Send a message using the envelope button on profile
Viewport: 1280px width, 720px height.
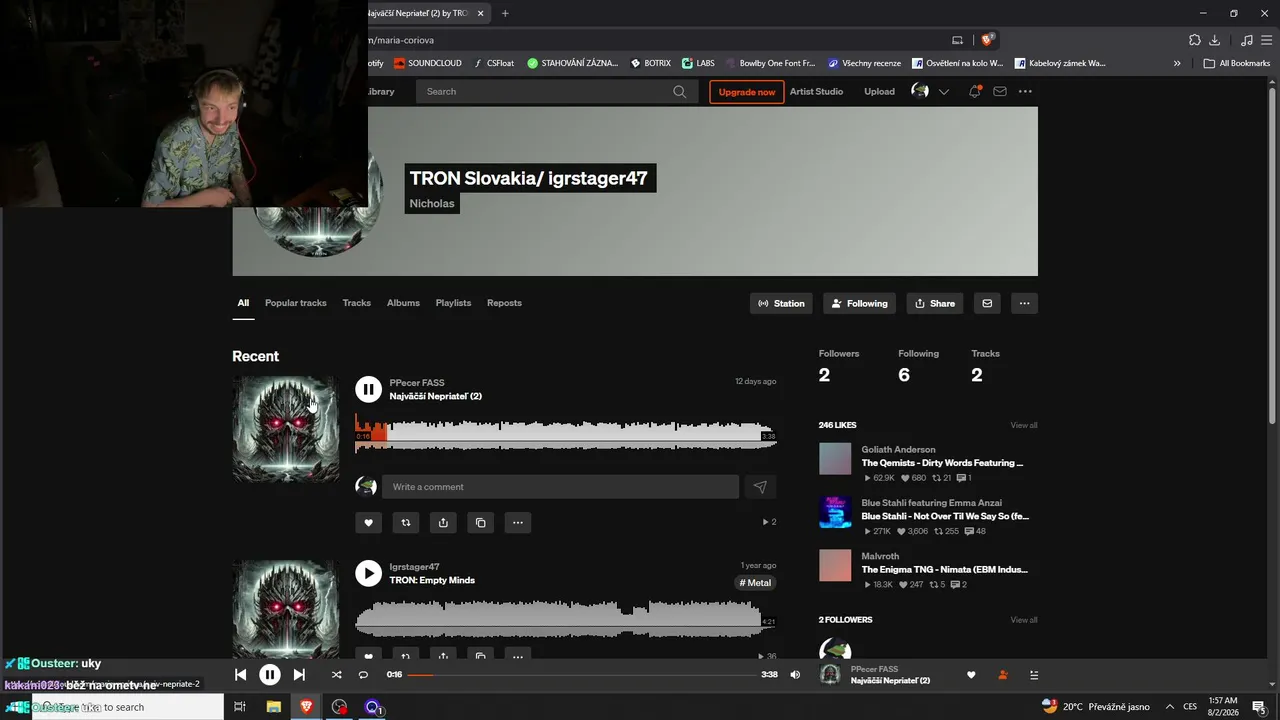tap(987, 303)
